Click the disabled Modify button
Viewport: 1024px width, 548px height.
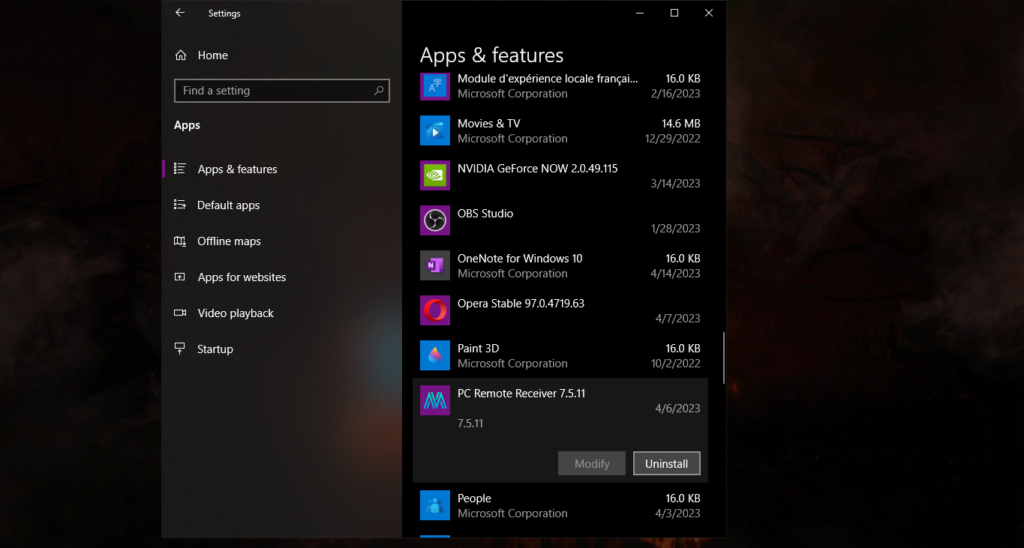[592, 463]
